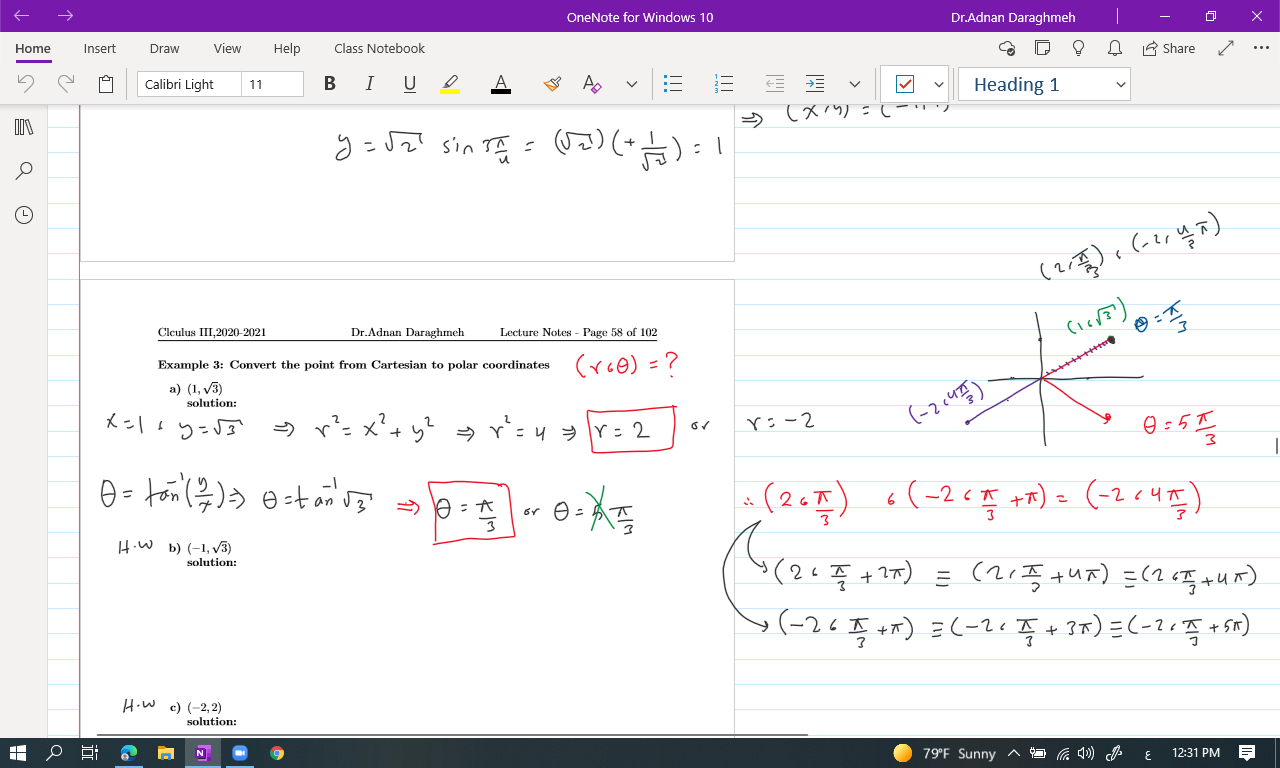1280x768 pixels.
Task: Expand the Heading 1 styles dropdown
Action: pyautogui.click(x=1121, y=85)
